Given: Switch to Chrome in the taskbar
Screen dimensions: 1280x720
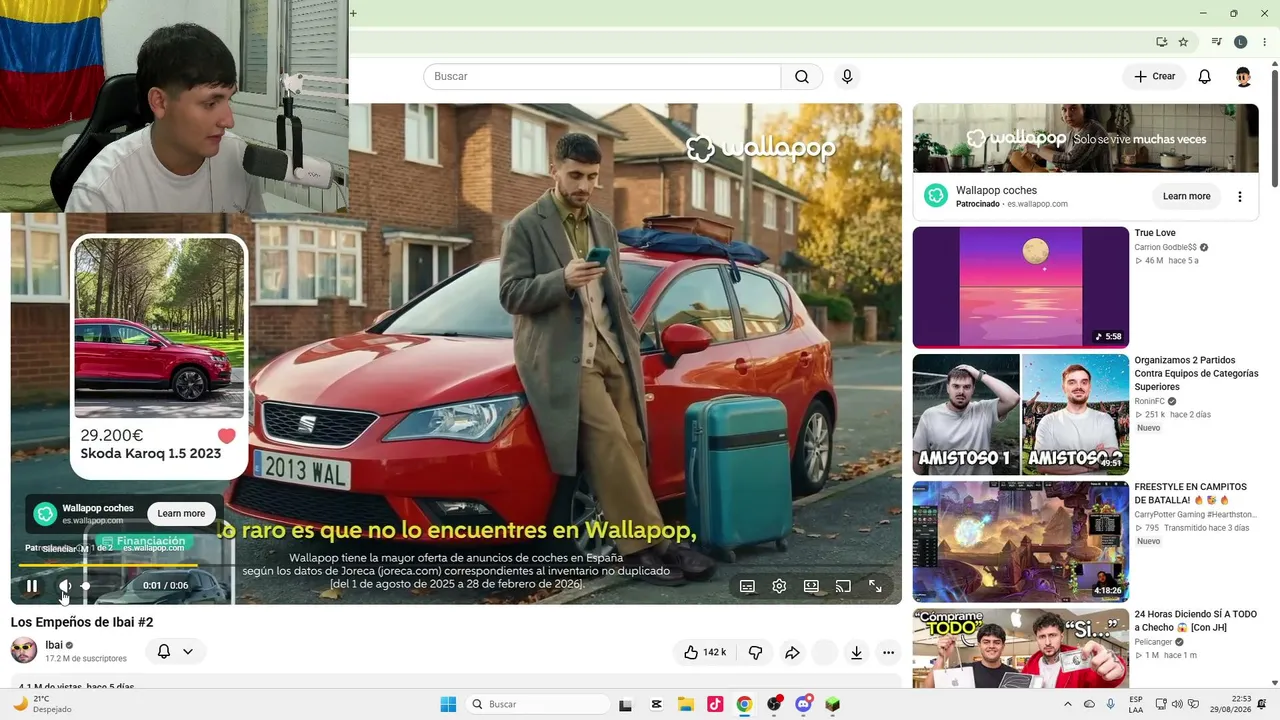Looking at the screenshot, I should point(744,704).
